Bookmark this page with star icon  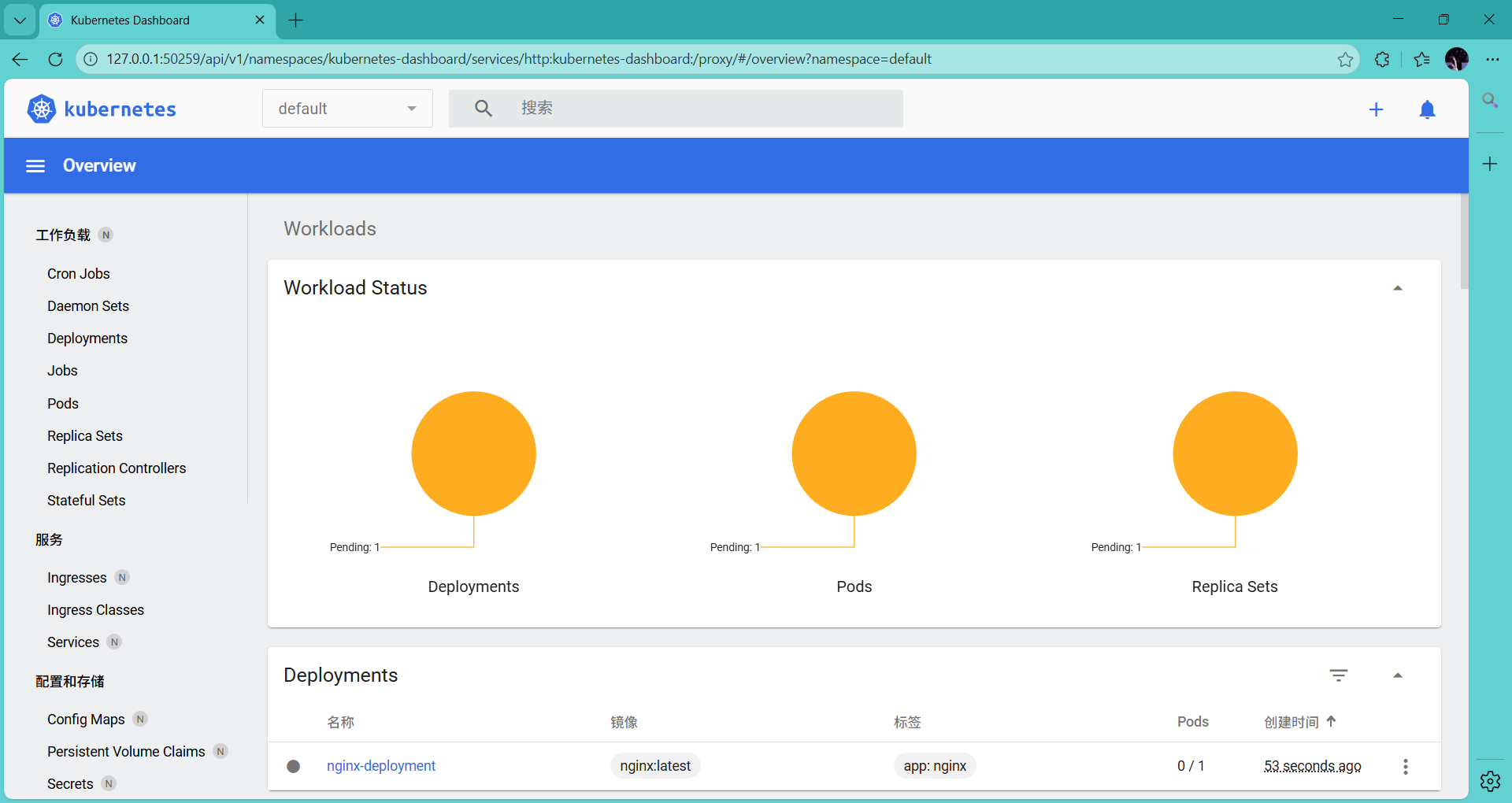(1345, 59)
